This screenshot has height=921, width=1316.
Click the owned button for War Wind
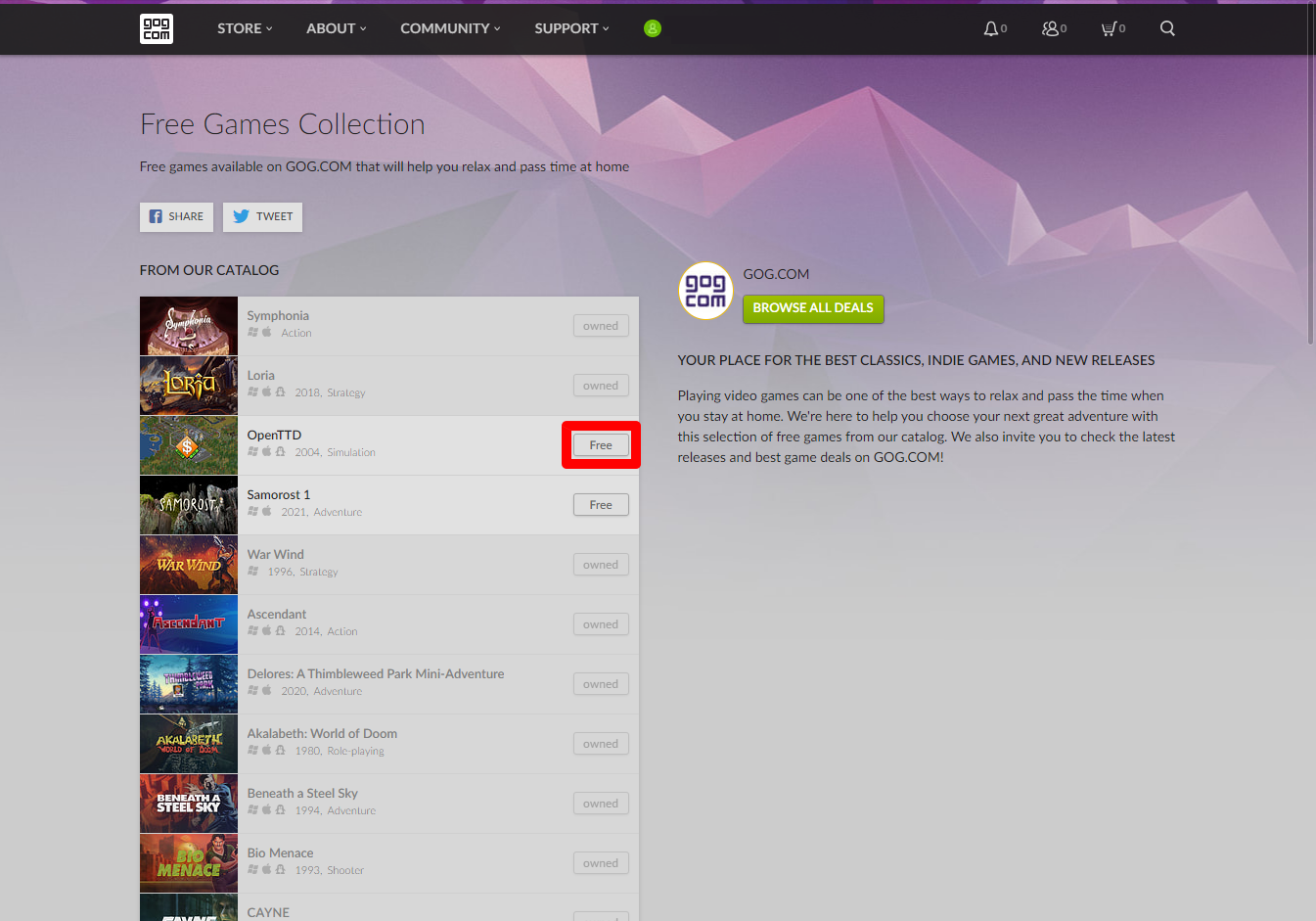(x=601, y=565)
